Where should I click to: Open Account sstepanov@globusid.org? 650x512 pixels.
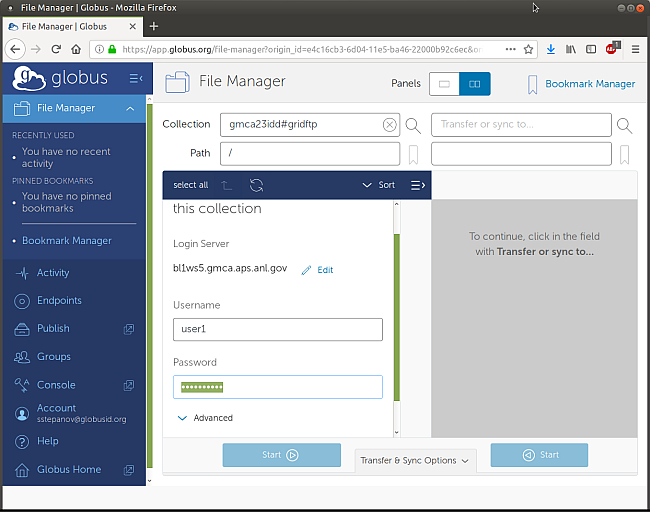[x=81, y=413]
